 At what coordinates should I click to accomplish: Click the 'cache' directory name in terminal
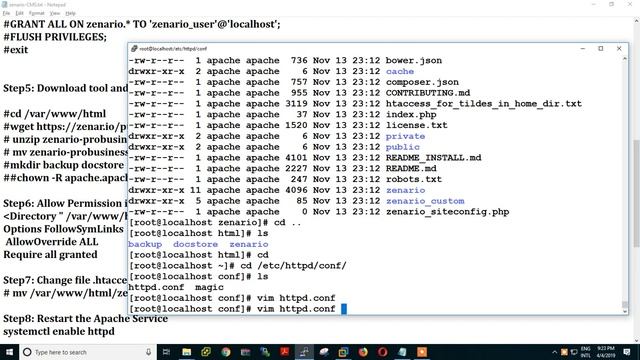click(x=400, y=71)
